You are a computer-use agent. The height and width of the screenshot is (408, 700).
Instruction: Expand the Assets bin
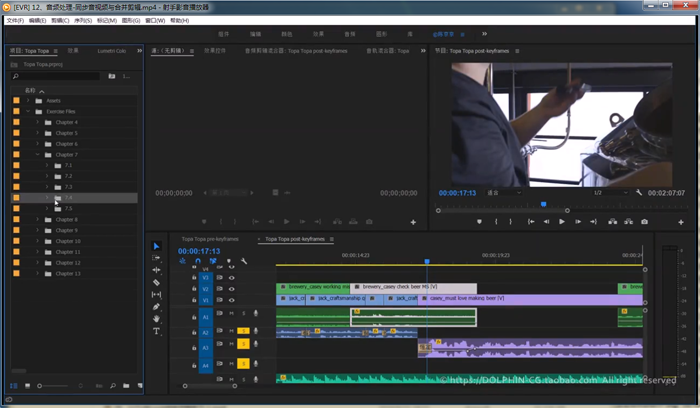click(x=28, y=100)
